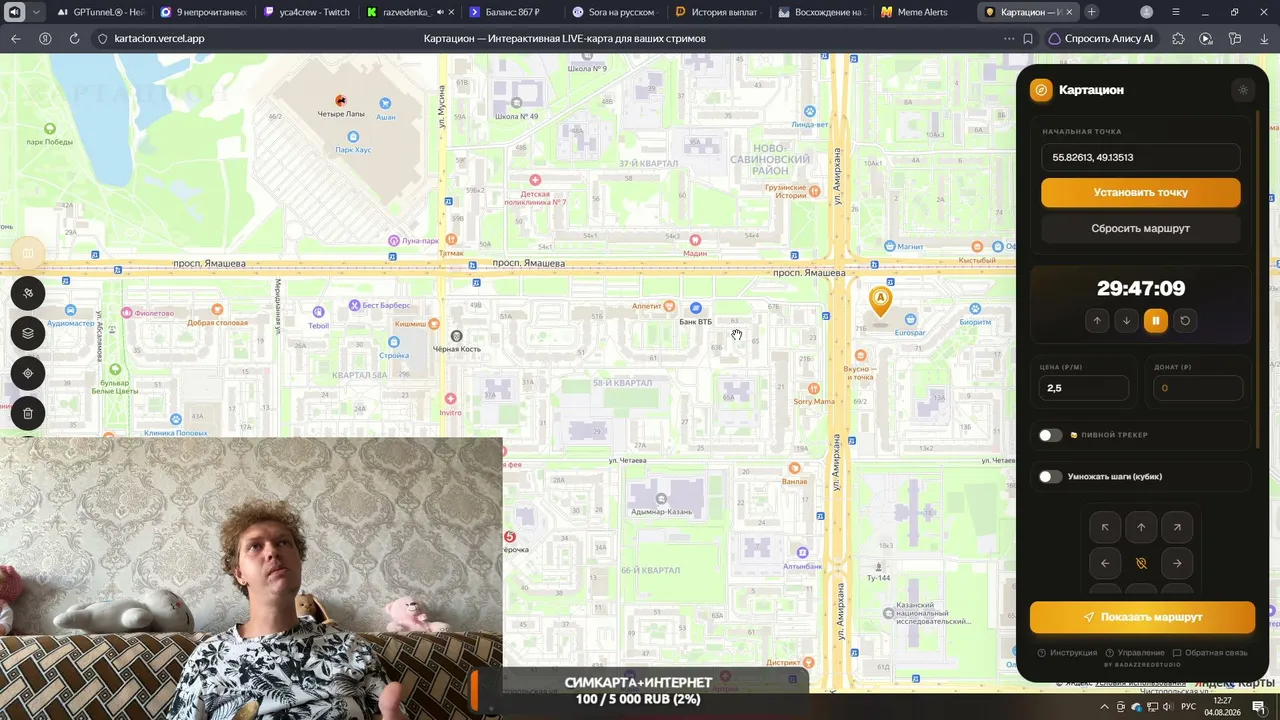The height and width of the screenshot is (720, 1280).
Task: Open the browser hamburger menu
Action: click(1175, 12)
